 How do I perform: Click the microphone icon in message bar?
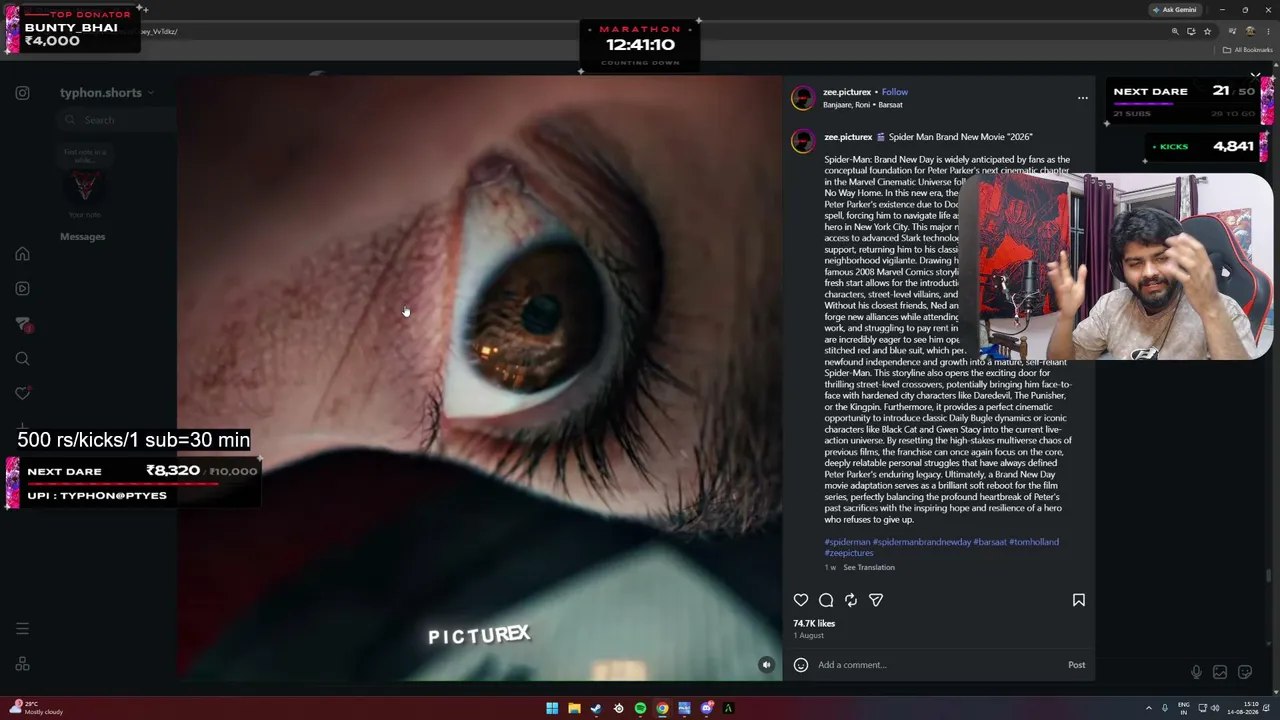click(1196, 673)
